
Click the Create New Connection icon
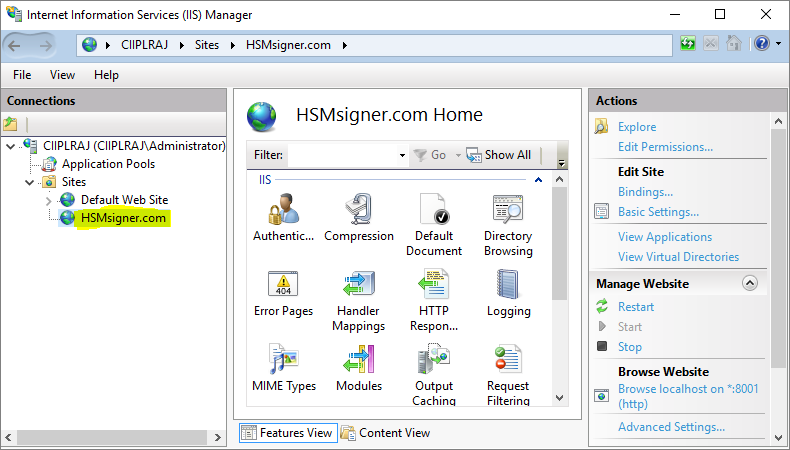(11, 123)
